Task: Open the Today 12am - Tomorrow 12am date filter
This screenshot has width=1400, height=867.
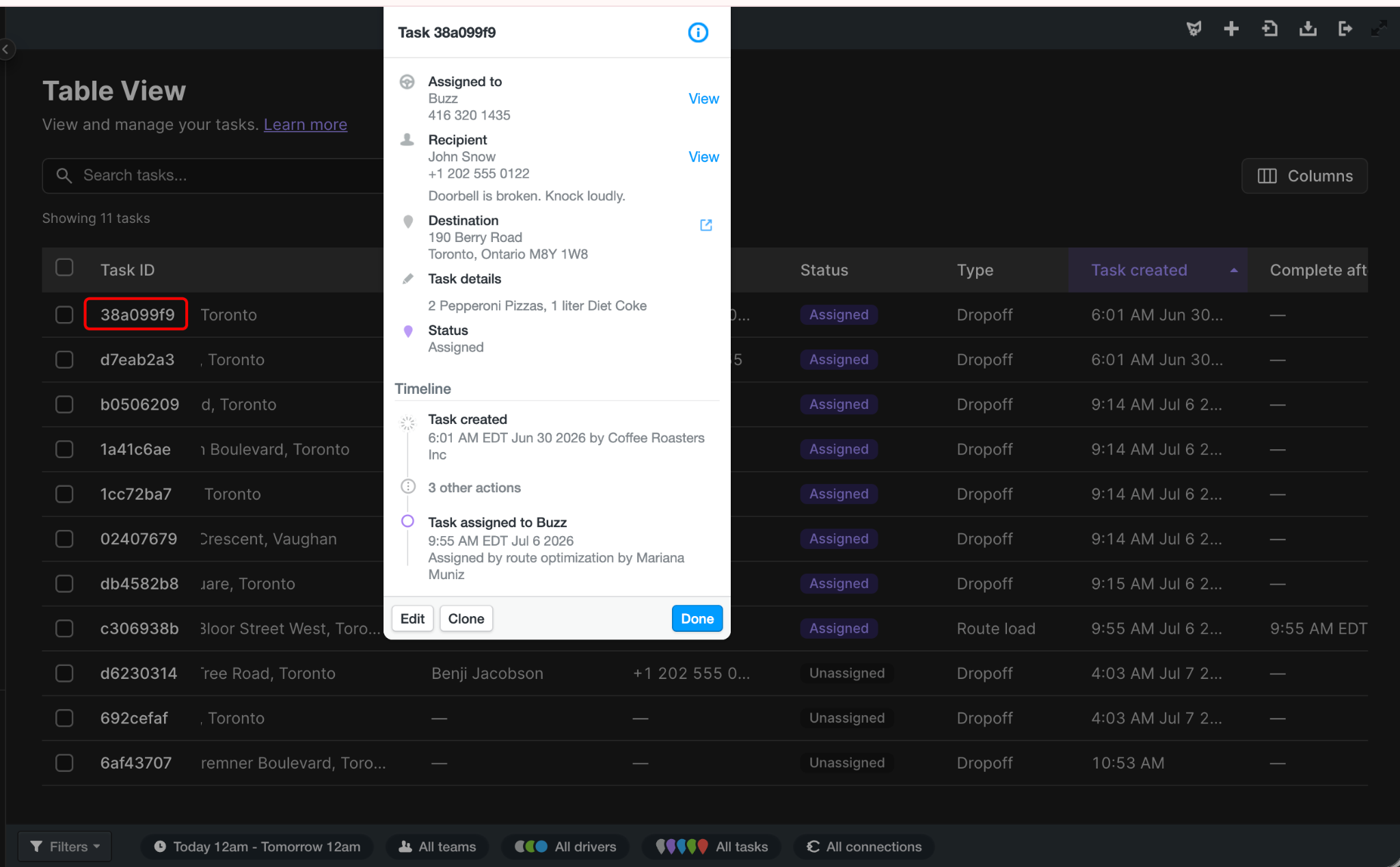Action: [x=257, y=846]
